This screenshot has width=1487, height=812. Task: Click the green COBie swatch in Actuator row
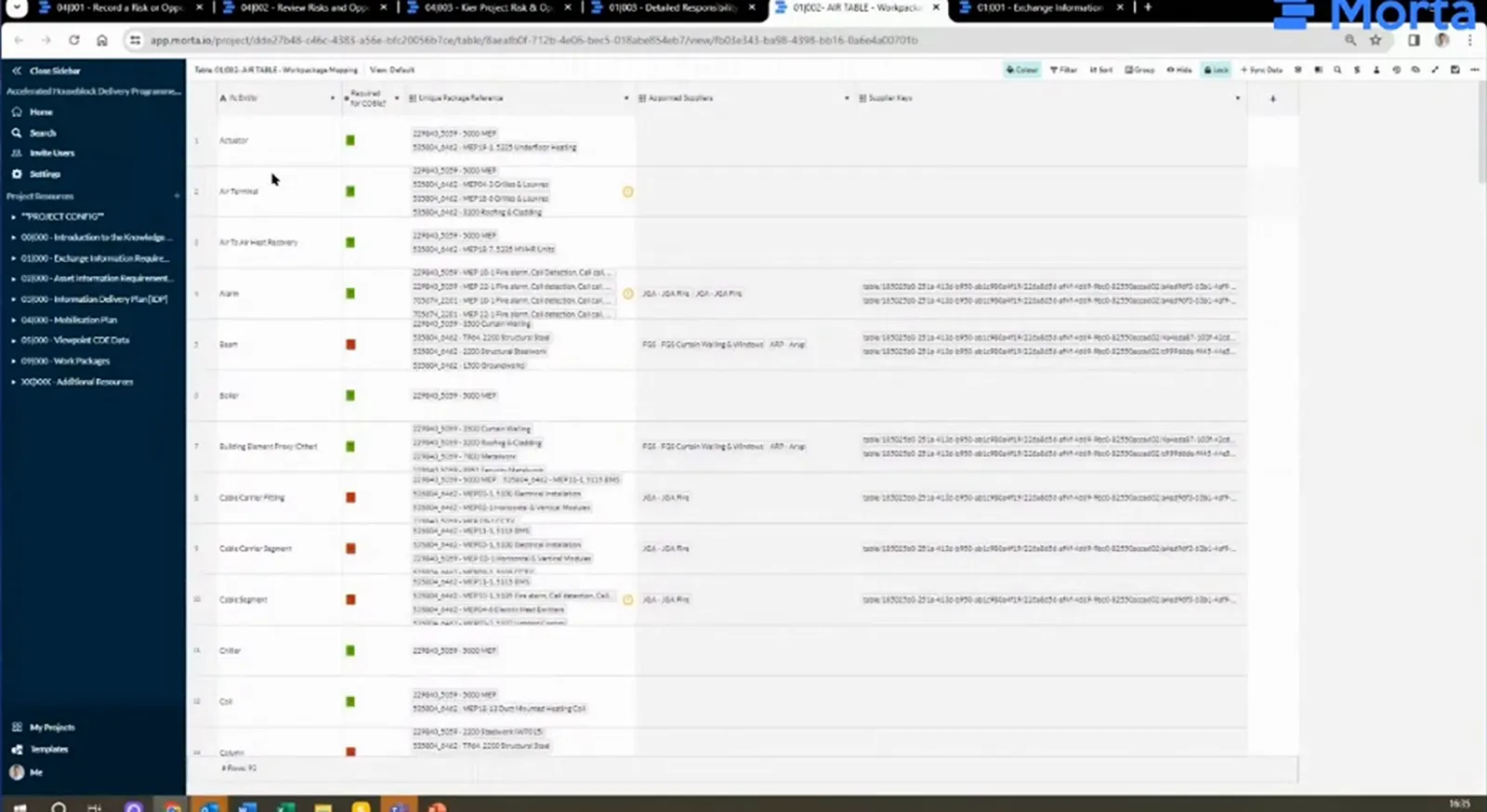point(350,140)
